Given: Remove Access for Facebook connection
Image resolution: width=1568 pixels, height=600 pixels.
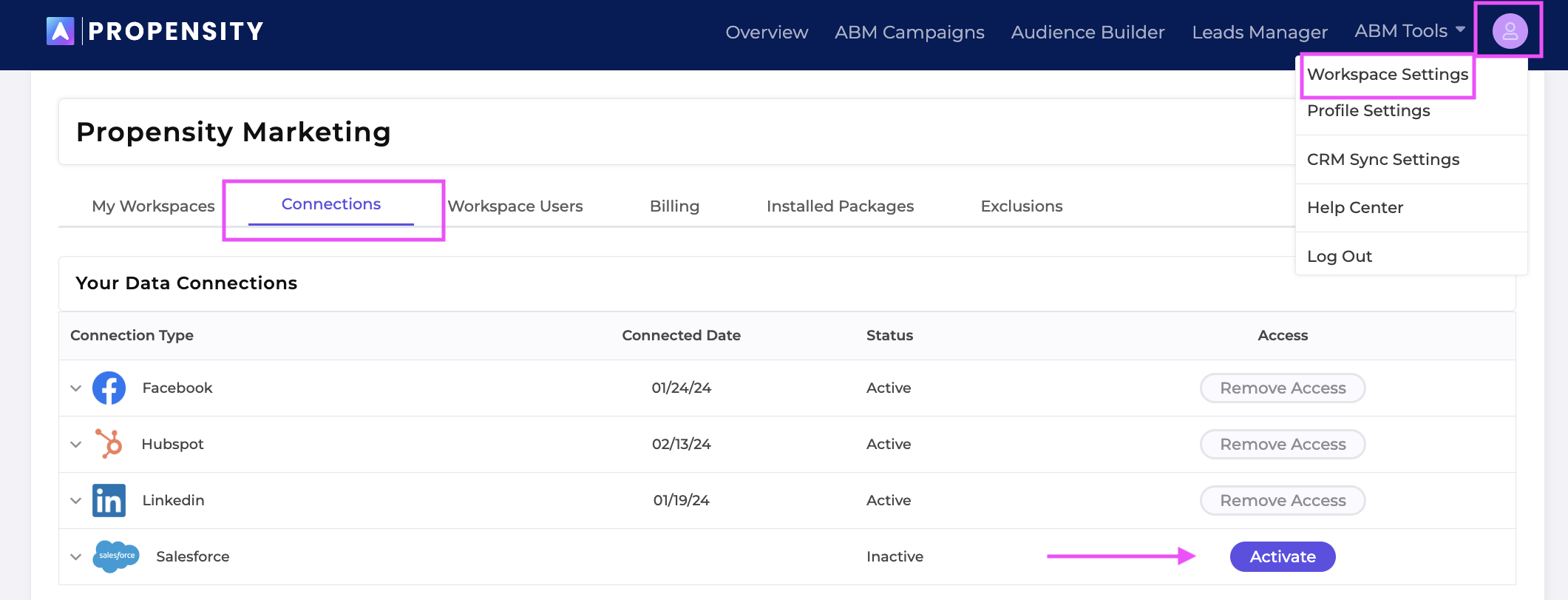Looking at the screenshot, I should (x=1283, y=388).
